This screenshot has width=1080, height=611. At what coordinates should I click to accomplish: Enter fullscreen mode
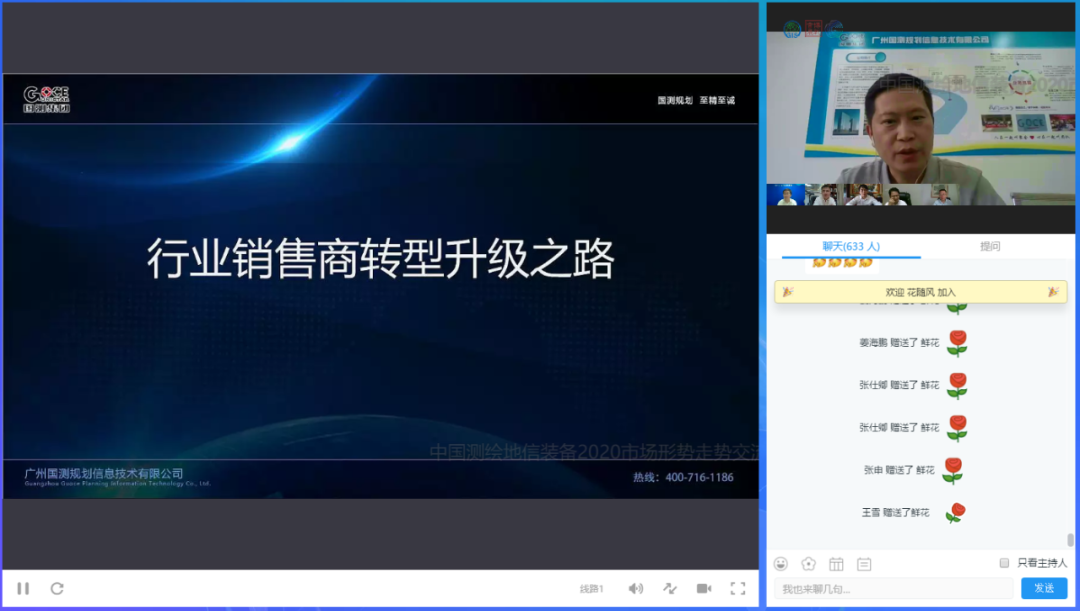[738, 588]
